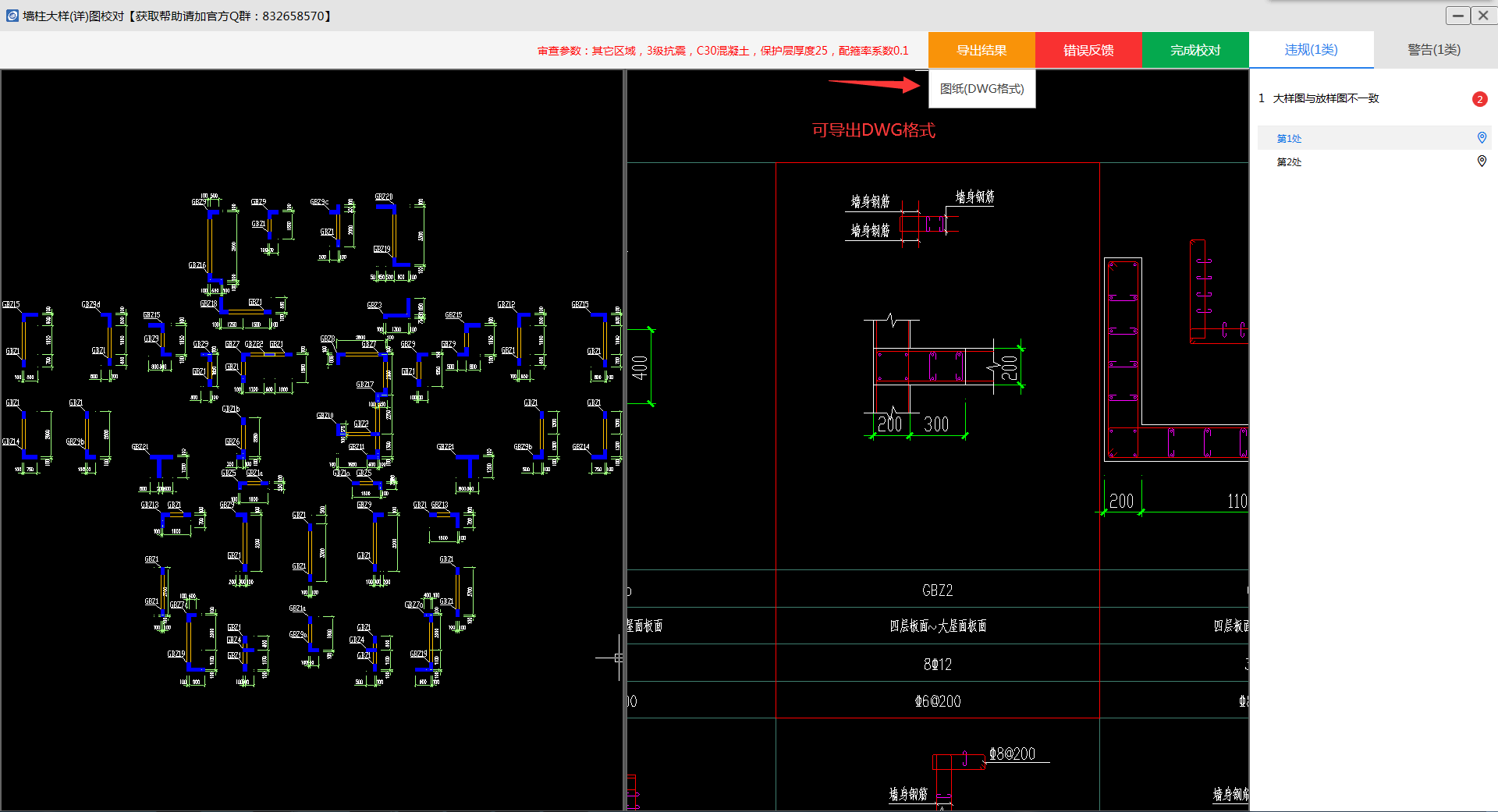Close the 墙柱大样图校对 window
This screenshot has height=812, width=1498.
pos(1483,16)
